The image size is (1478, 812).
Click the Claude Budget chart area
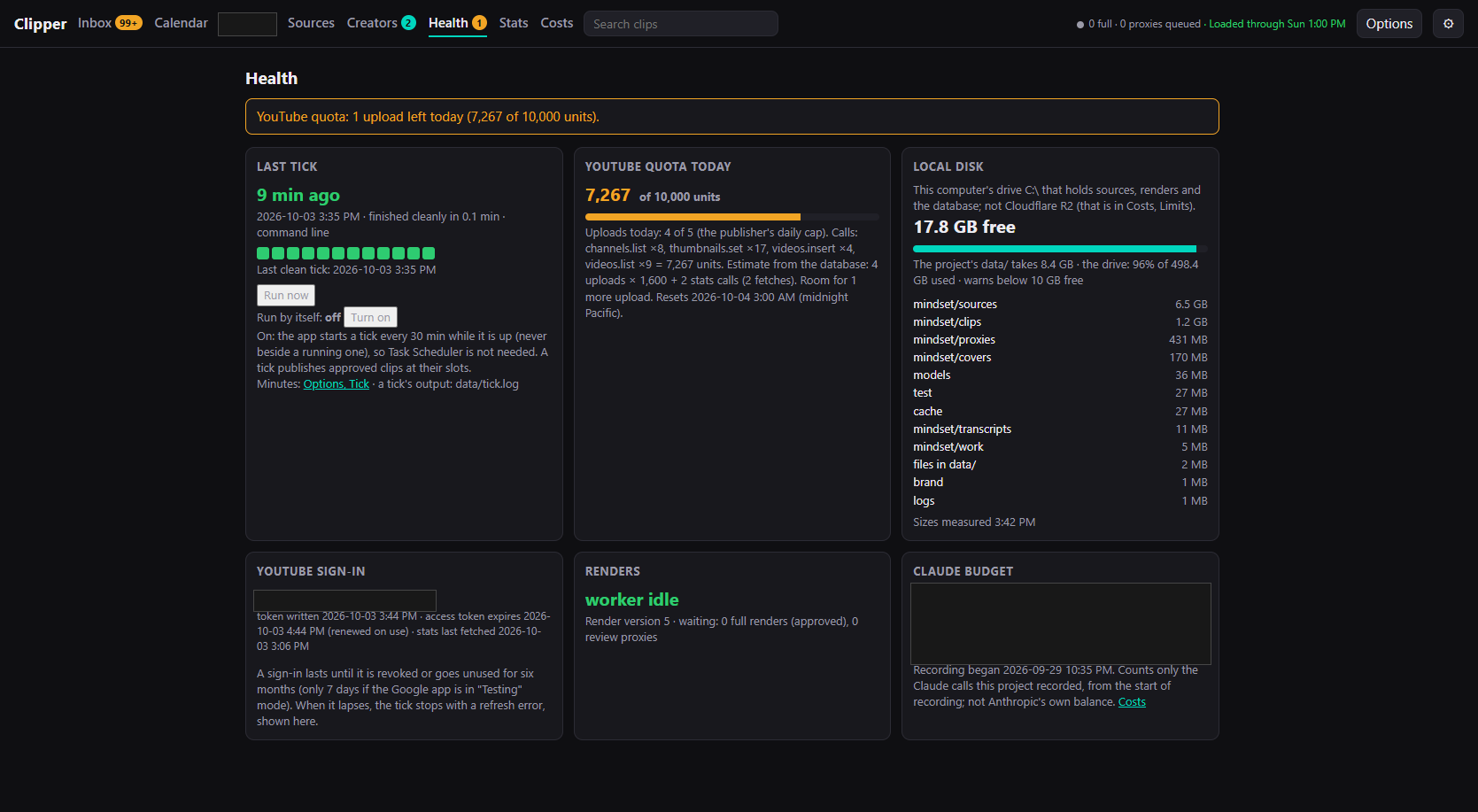(1060, 623)
